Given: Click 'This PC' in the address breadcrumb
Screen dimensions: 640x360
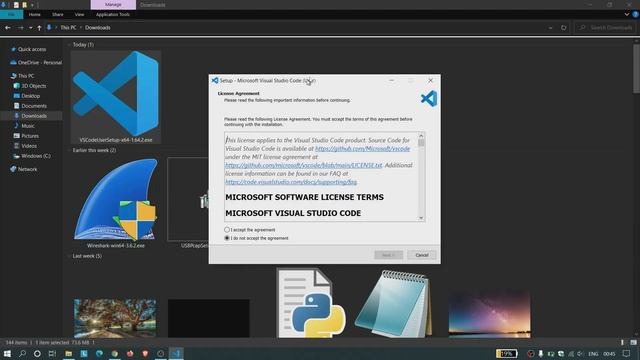Looking at the screenshot, I should pos(68,28).
